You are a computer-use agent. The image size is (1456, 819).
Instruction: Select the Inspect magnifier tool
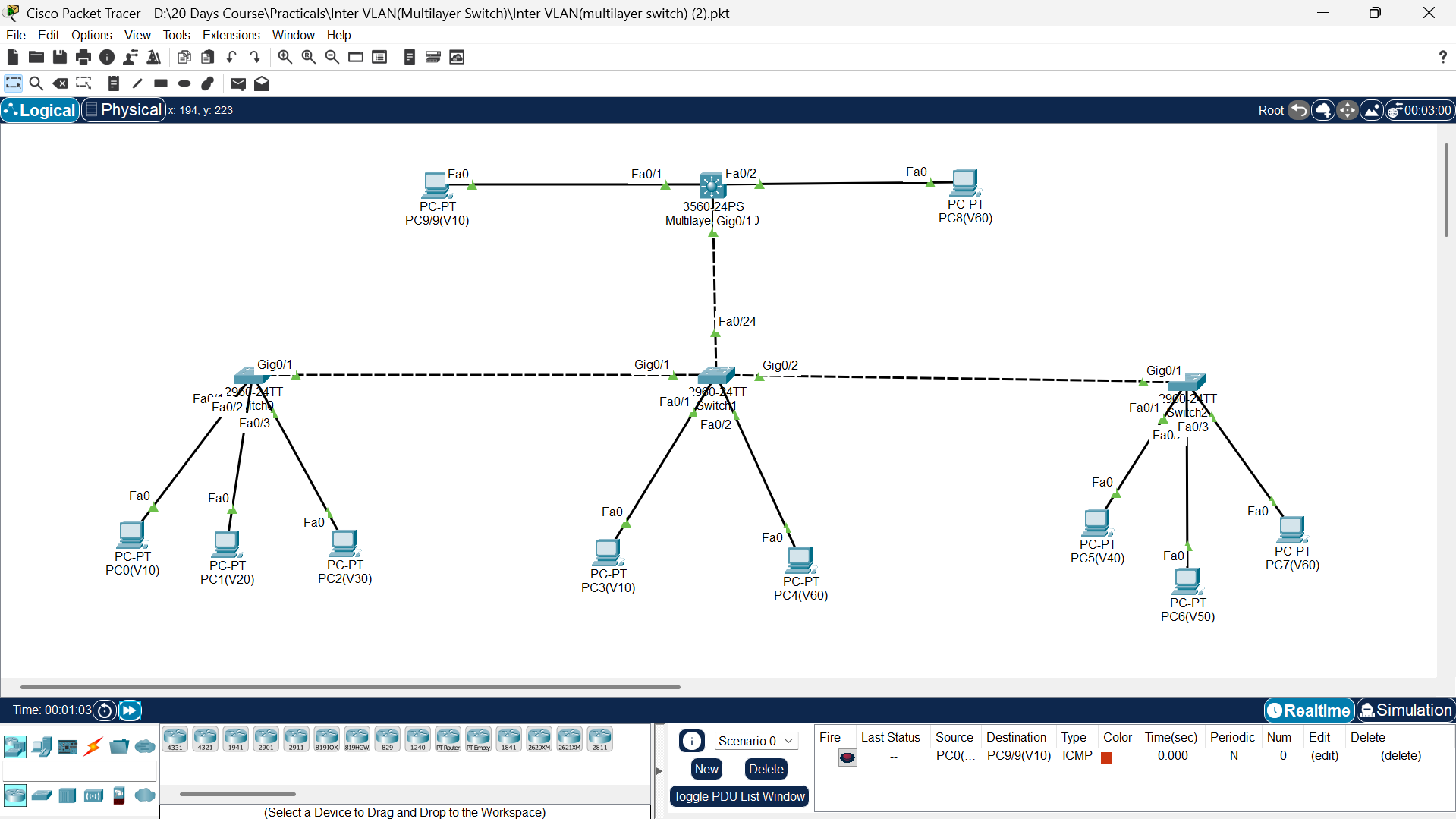point(36,83)
